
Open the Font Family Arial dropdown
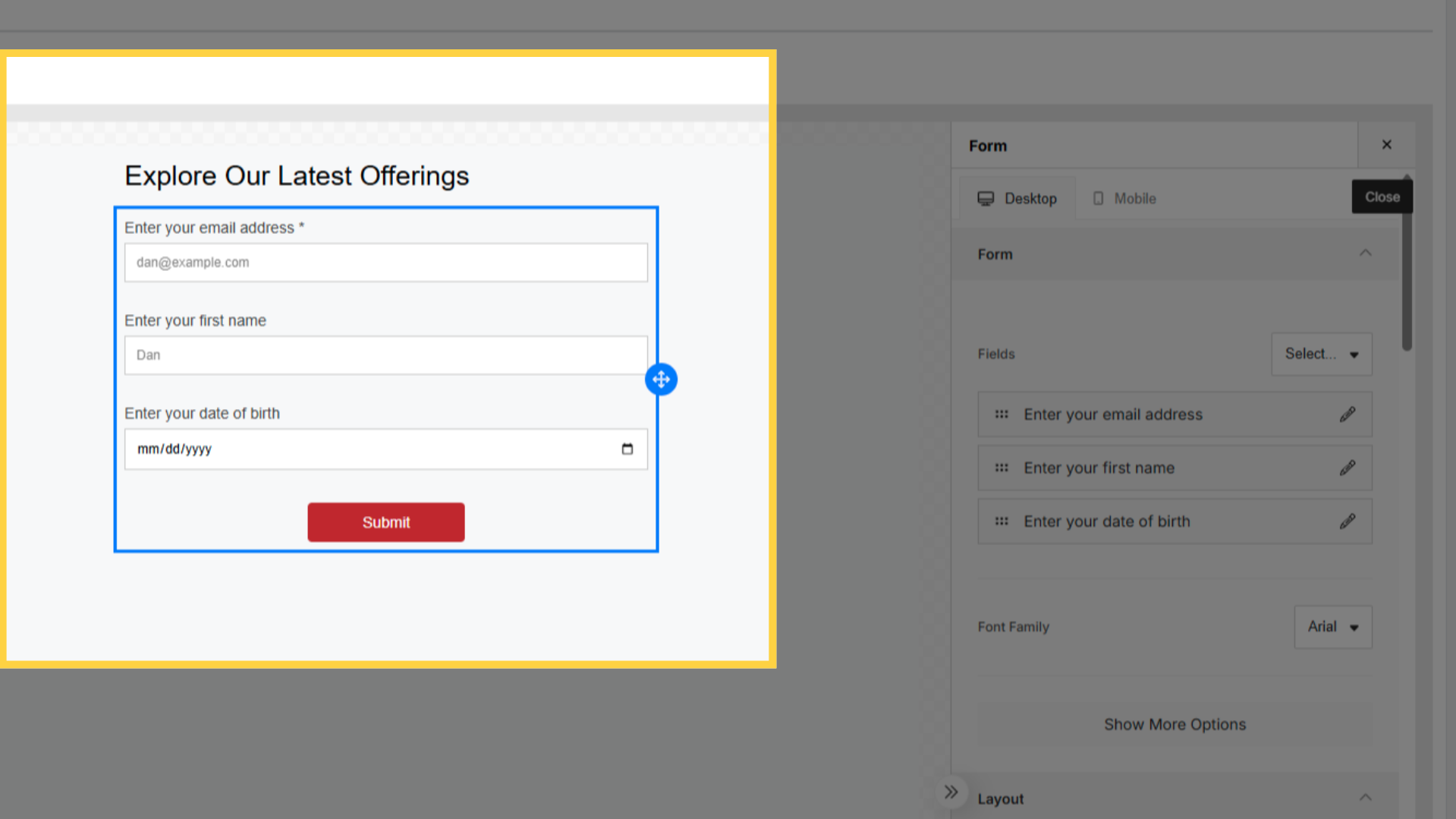pyautogui.click(x=1333, y=627)
